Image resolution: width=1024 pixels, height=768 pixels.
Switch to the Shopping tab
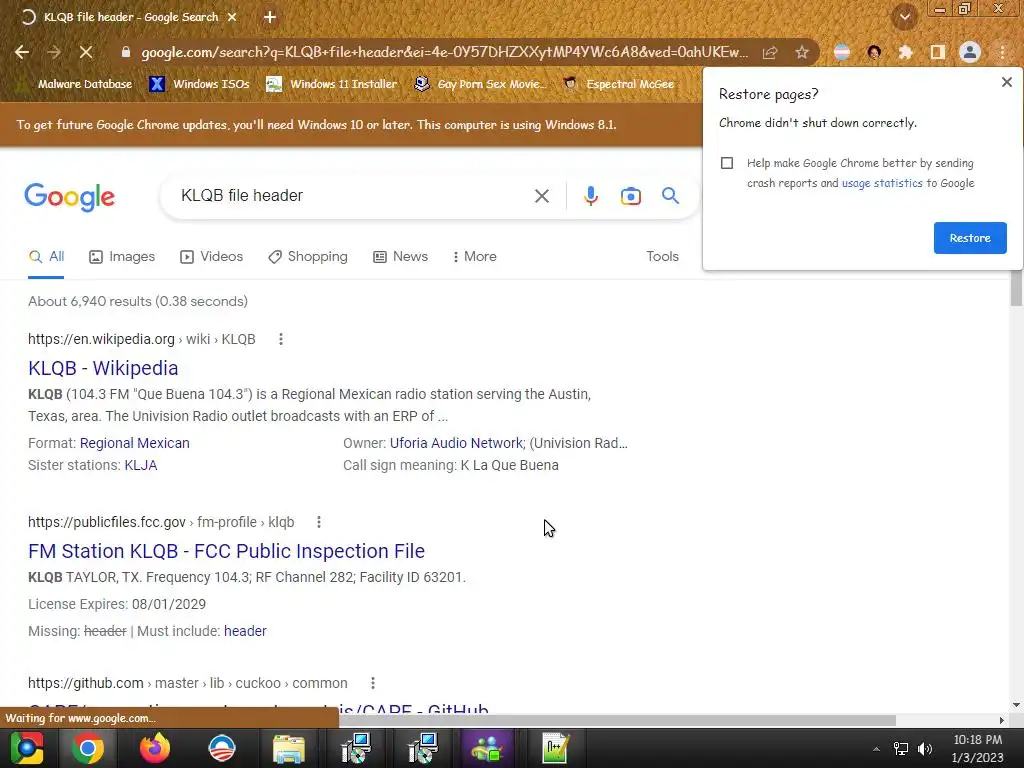pos(308,257)
